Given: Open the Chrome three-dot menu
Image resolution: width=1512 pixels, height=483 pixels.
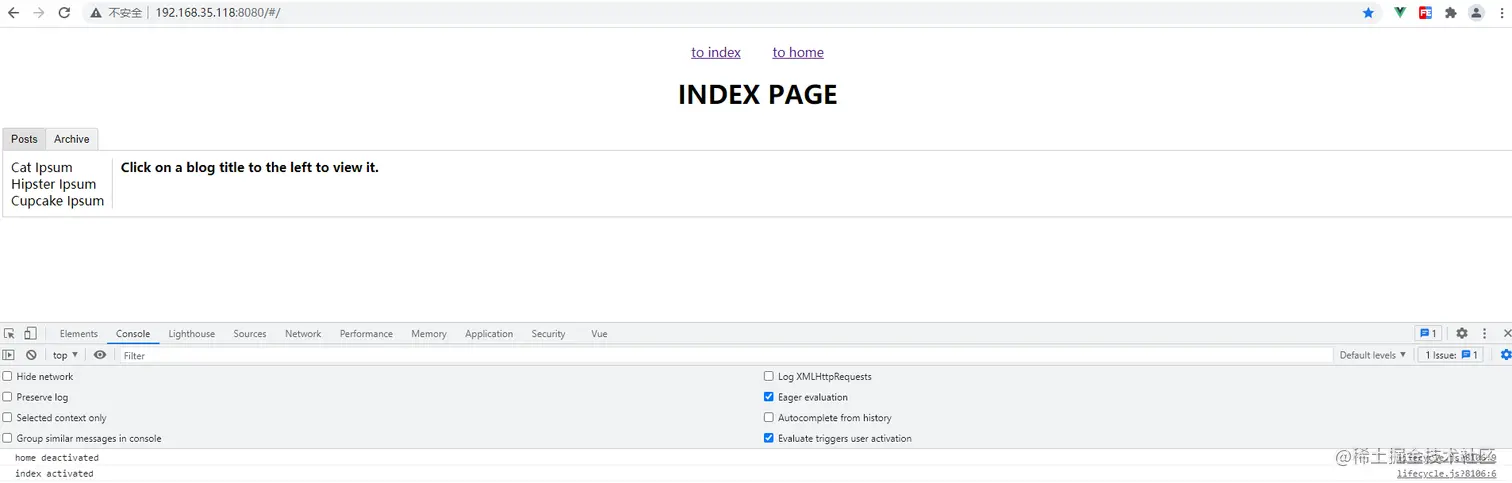Looking at the screenshot, I should tap(1501, 13).
